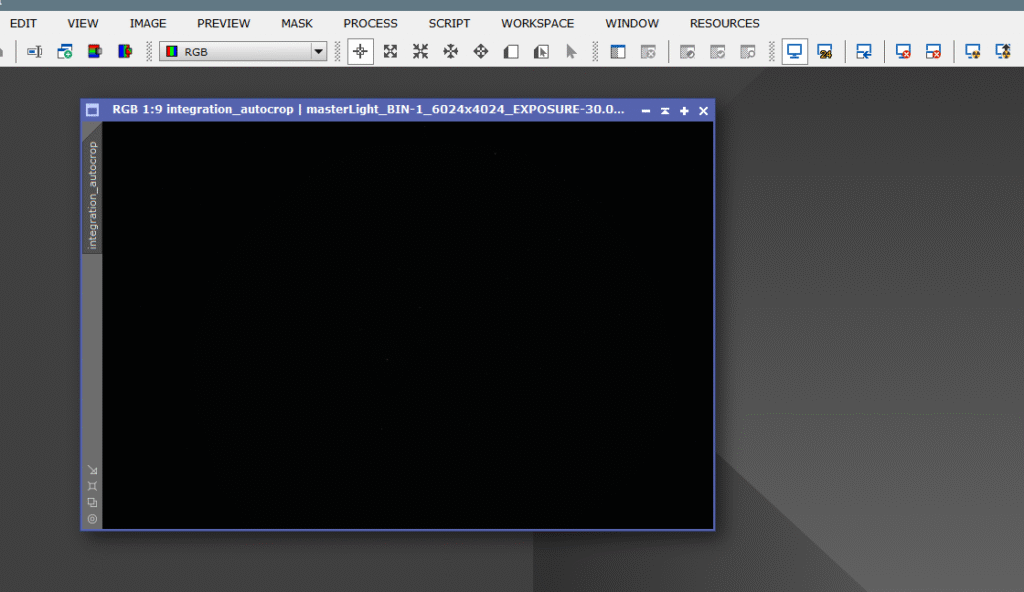
Task: Click the monitor icon with radiation symbol
Action: click(x=972, y=51)
